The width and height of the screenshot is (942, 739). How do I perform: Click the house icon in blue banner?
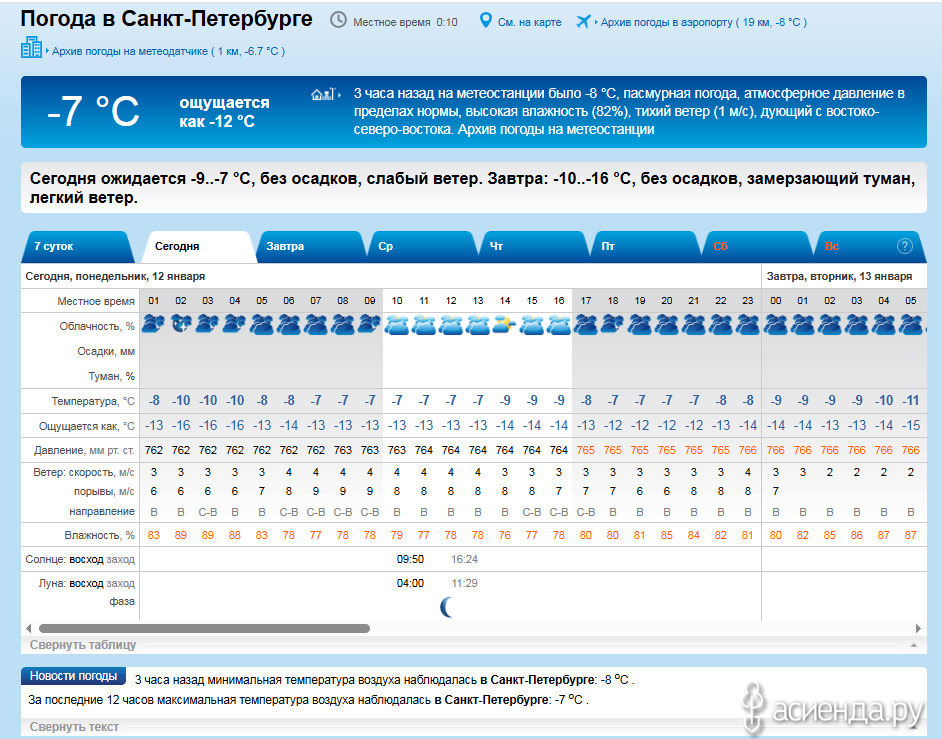click(322, 94)
